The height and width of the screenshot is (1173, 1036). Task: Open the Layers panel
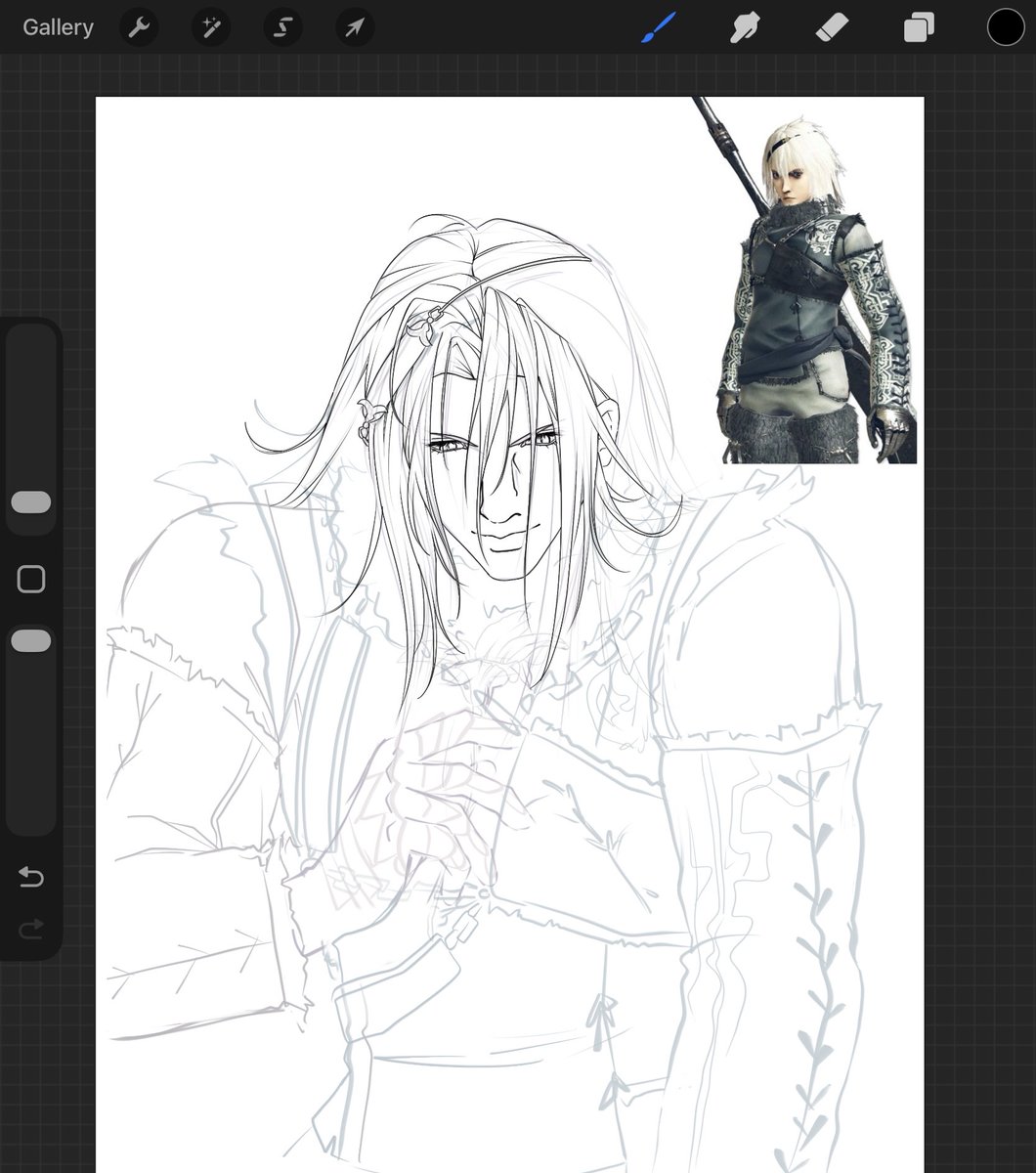coord(919,27)
